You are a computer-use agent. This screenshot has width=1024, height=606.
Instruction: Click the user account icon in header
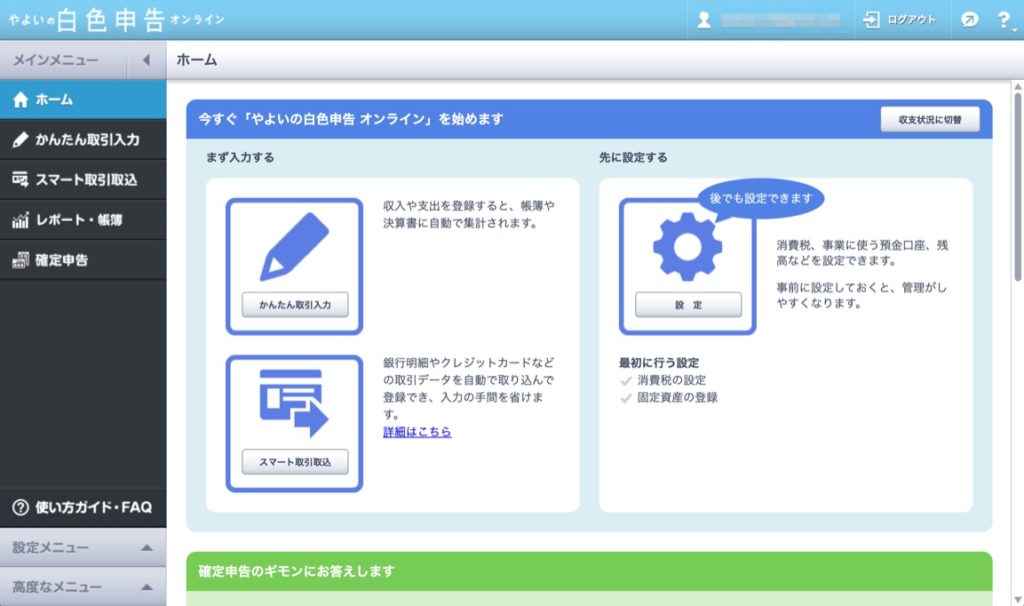[x=704, y=20]
